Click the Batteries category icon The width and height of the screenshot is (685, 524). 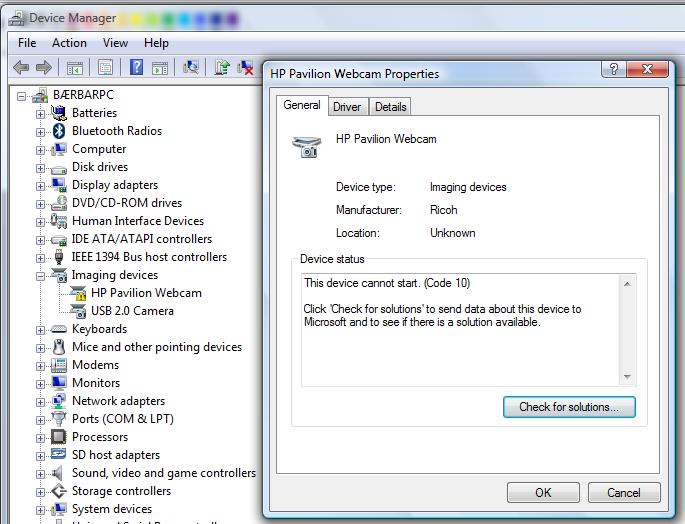pyautogui.click(x=59, y=113)
